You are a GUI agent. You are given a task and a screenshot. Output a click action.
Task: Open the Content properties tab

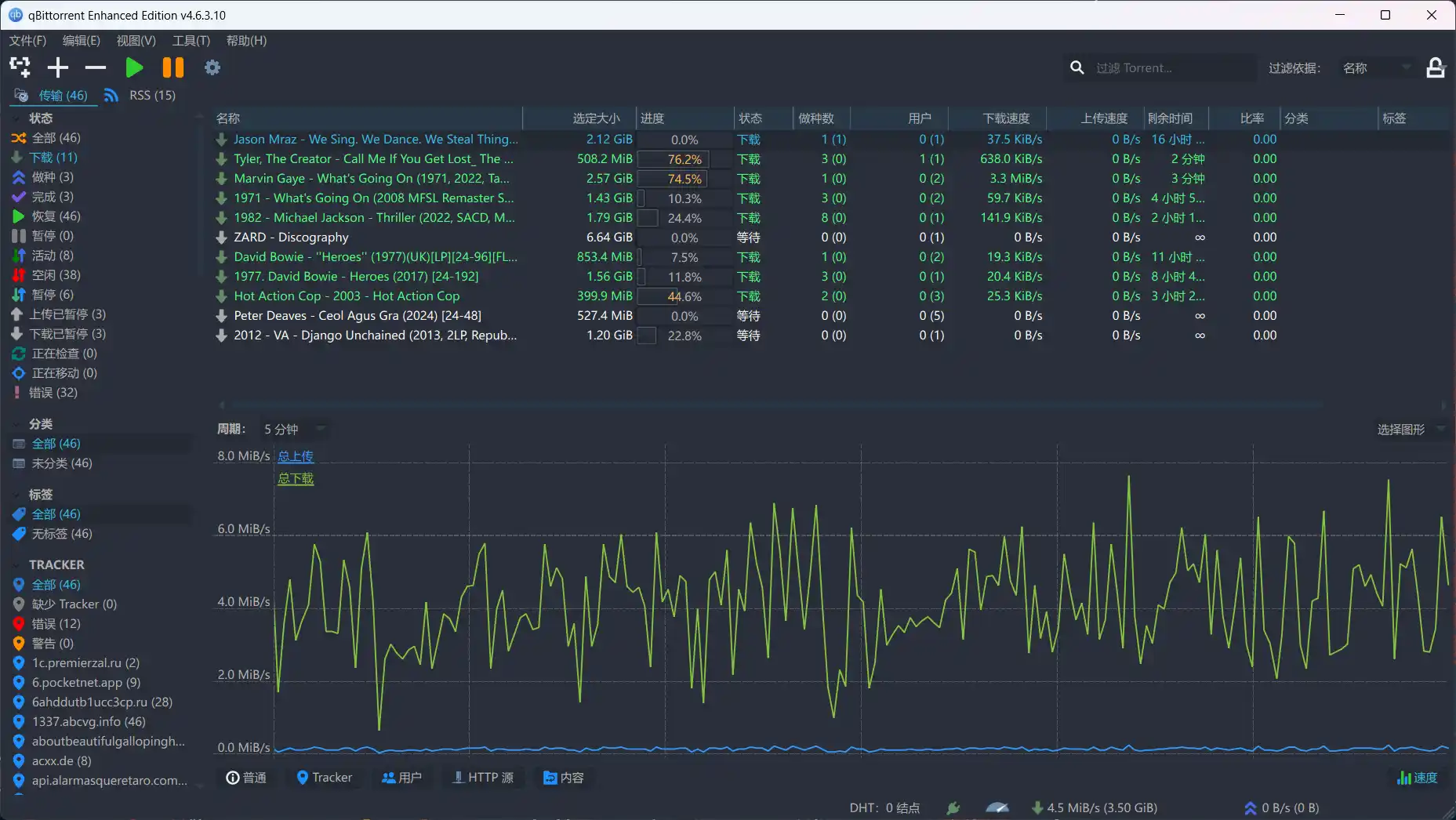564,778
